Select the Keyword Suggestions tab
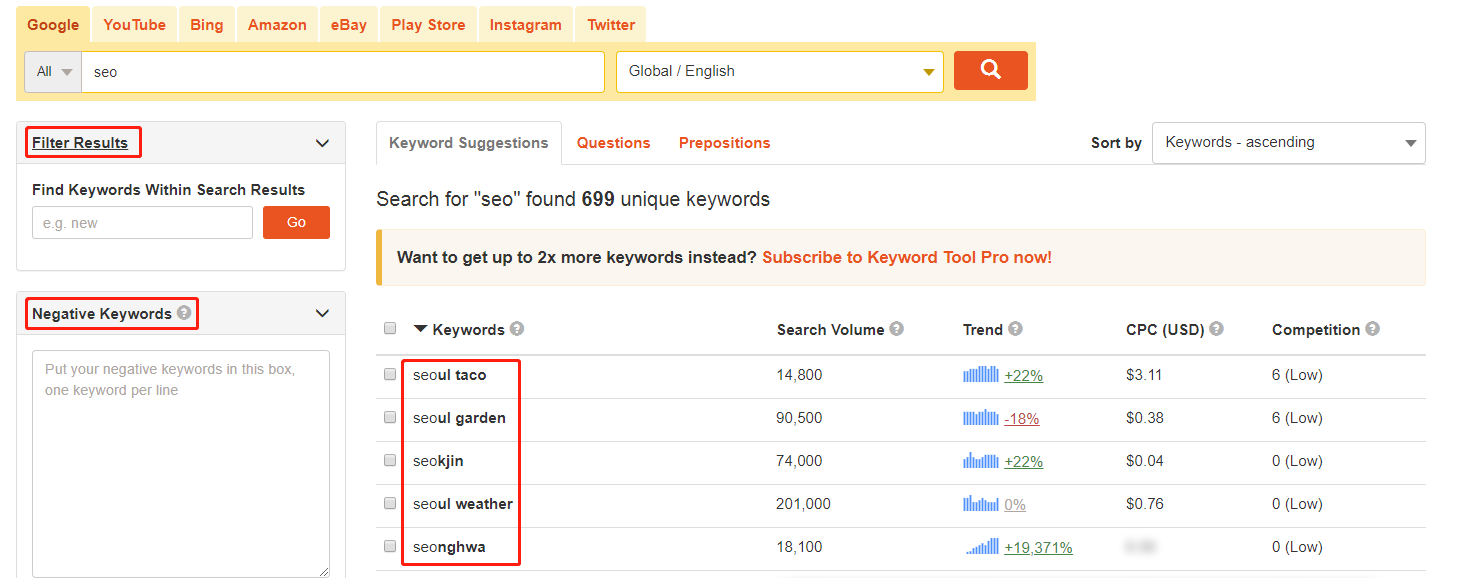This screenshot has height=578, width=1461. pyautogui.click(x=469, y=143)
